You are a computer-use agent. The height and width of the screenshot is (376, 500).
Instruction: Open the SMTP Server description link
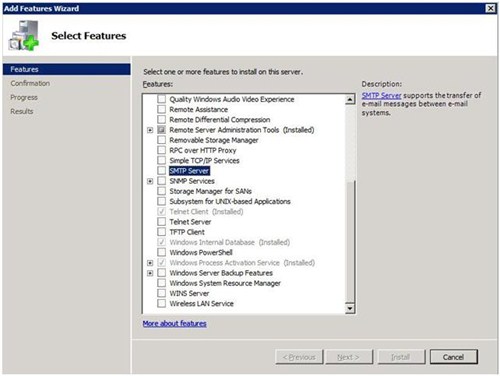(x=381, y=96)
